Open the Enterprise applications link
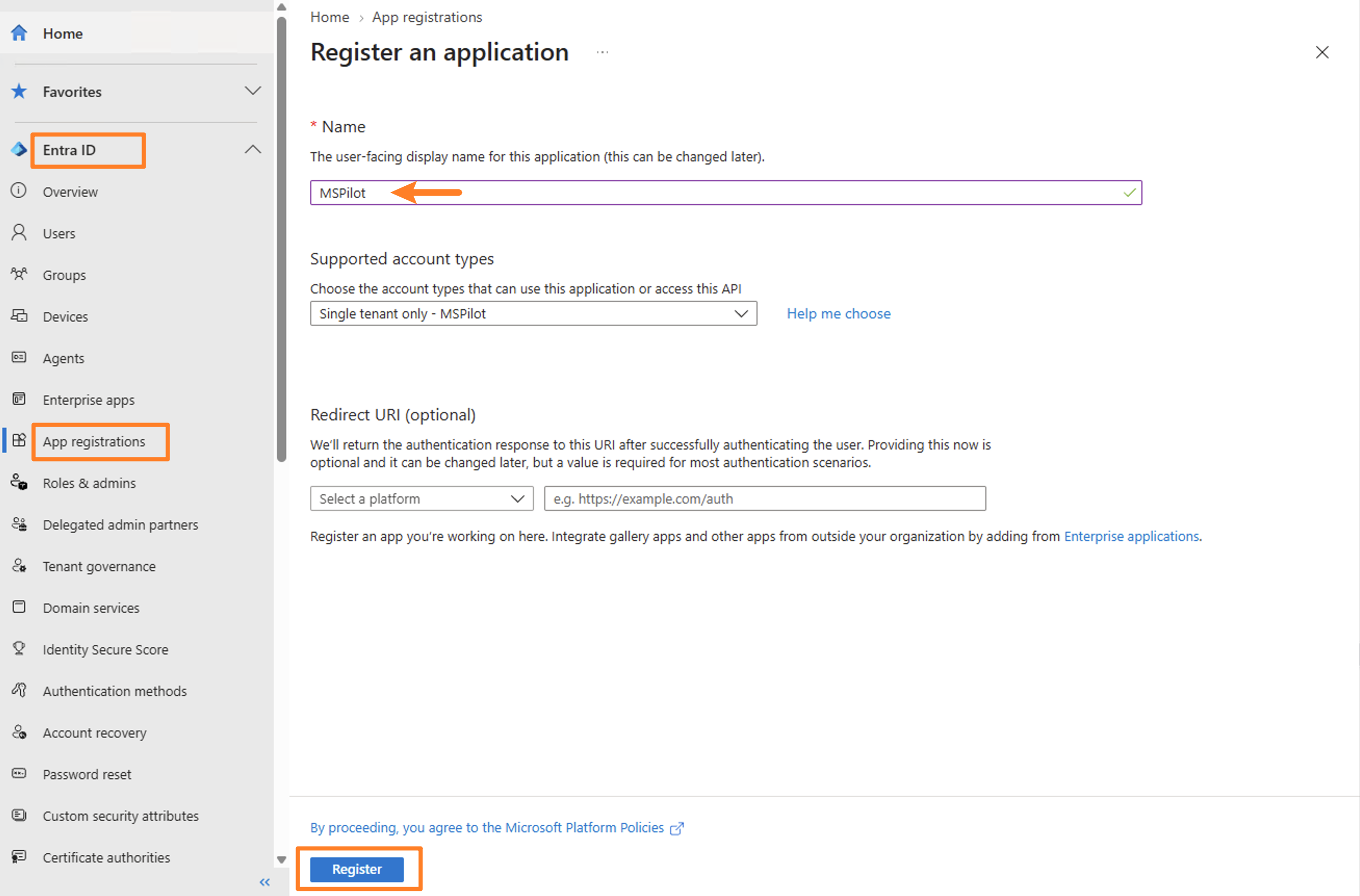 [x=1132, y=536]
